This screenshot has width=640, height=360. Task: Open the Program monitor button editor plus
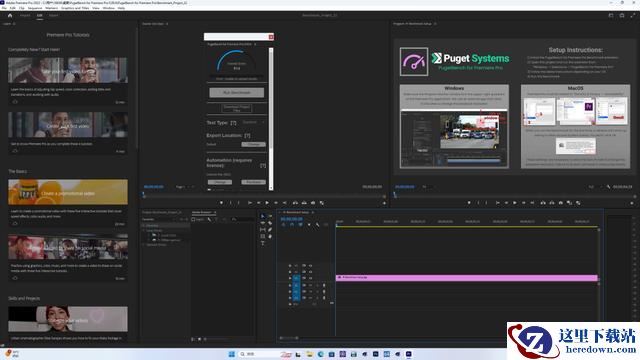632,203
